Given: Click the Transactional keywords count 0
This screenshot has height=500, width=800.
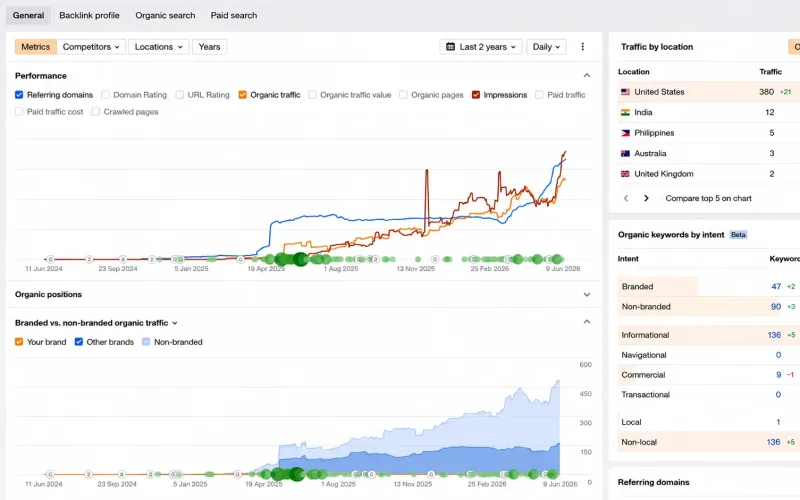Looking at the screenshot, I should click(778, 394).
